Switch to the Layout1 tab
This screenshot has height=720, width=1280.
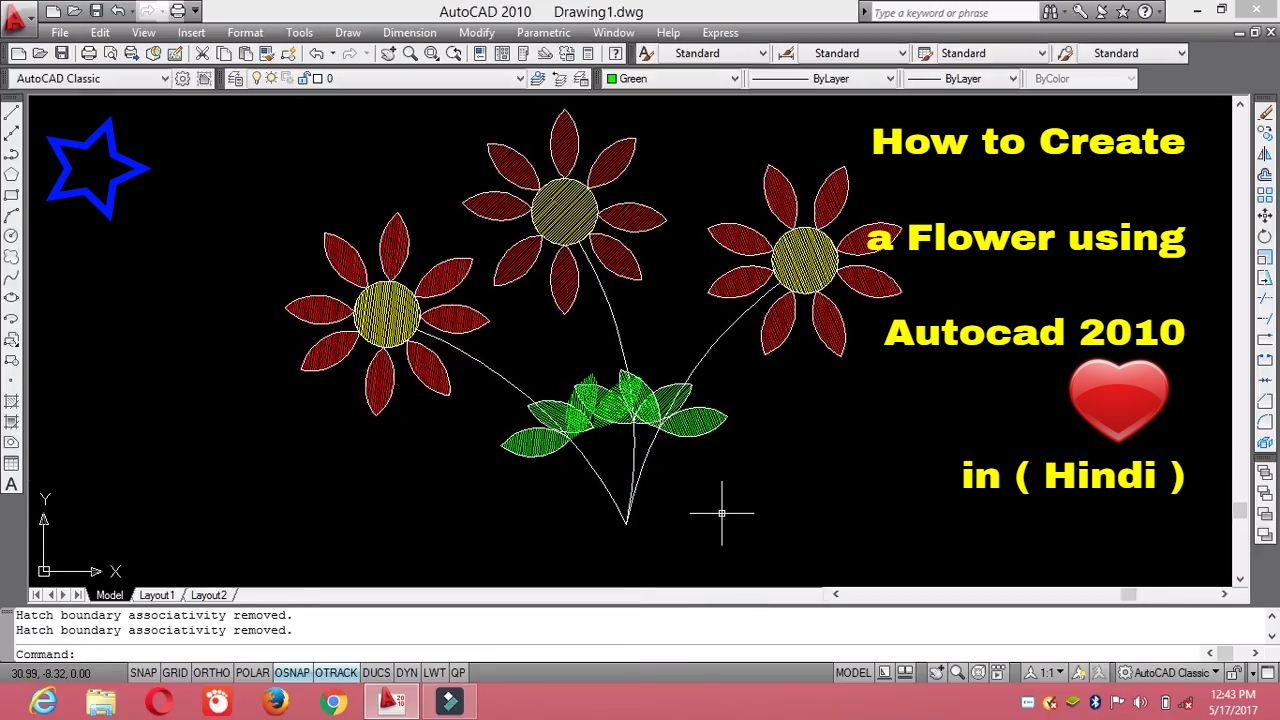pyautogui.click(x=156, y=595)
